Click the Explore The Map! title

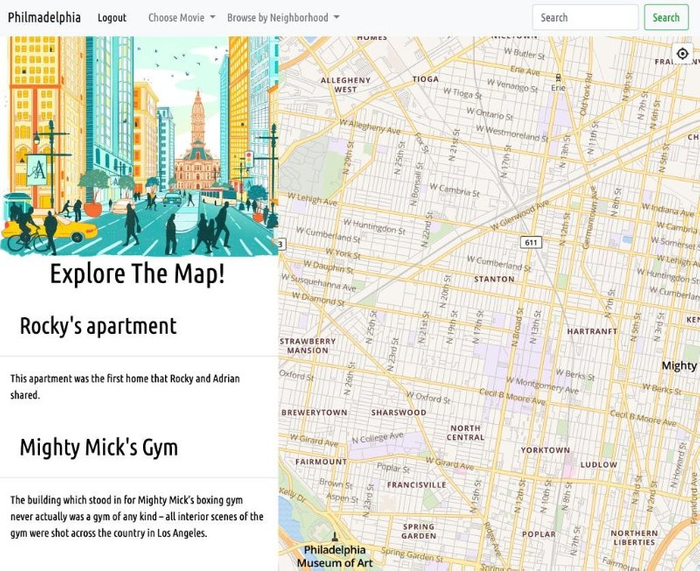tap(137, 274)
